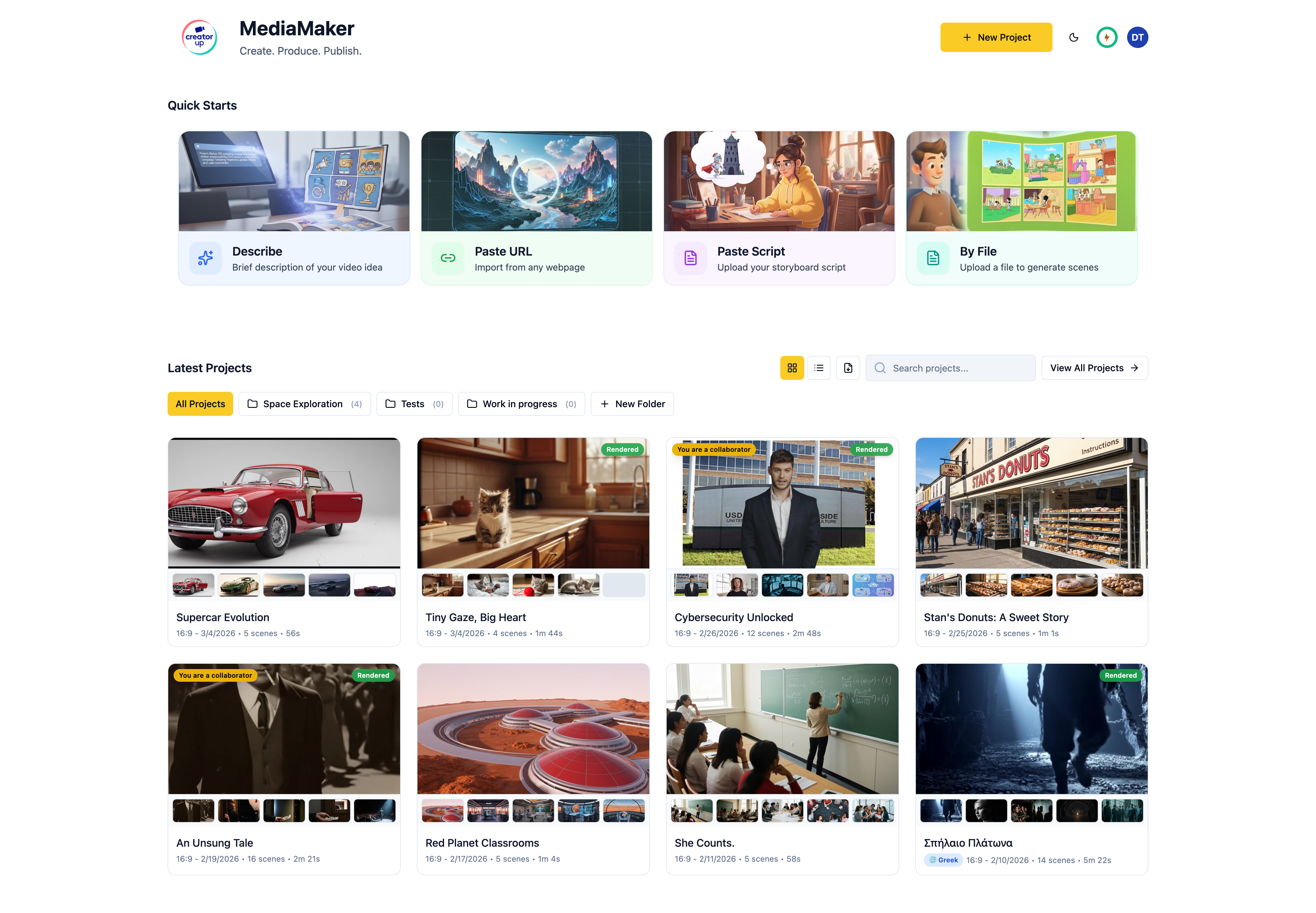Toggle dark mode with the moon icon

(1073, 37)
